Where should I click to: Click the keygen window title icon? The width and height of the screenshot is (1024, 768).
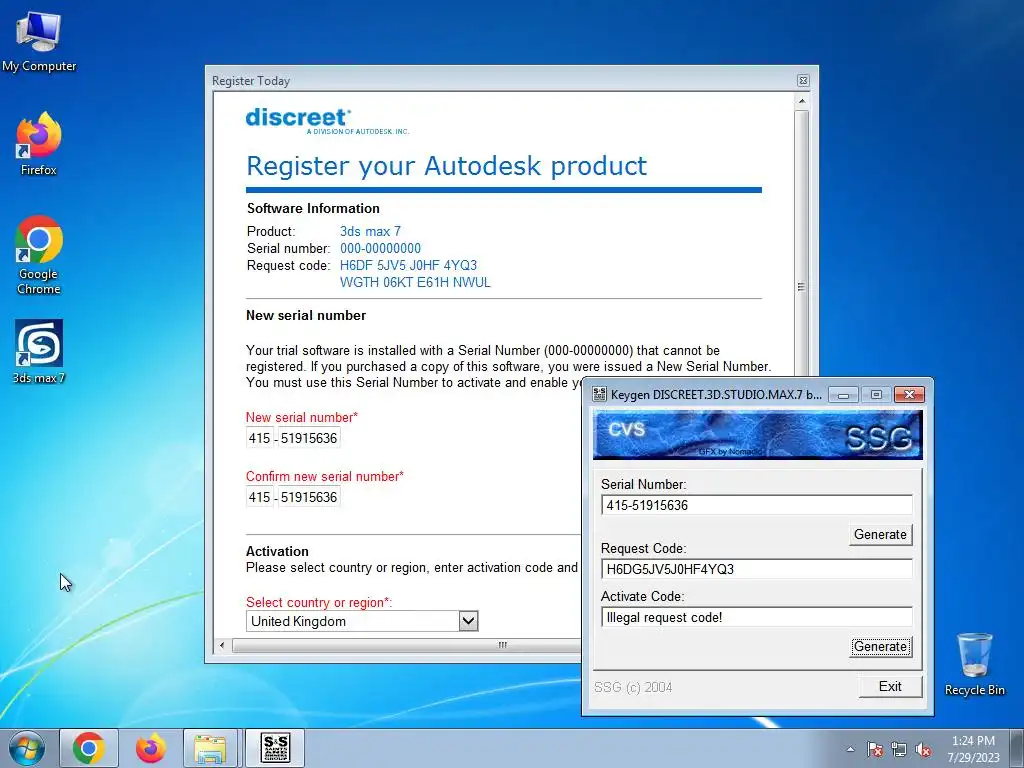point(599,394)
